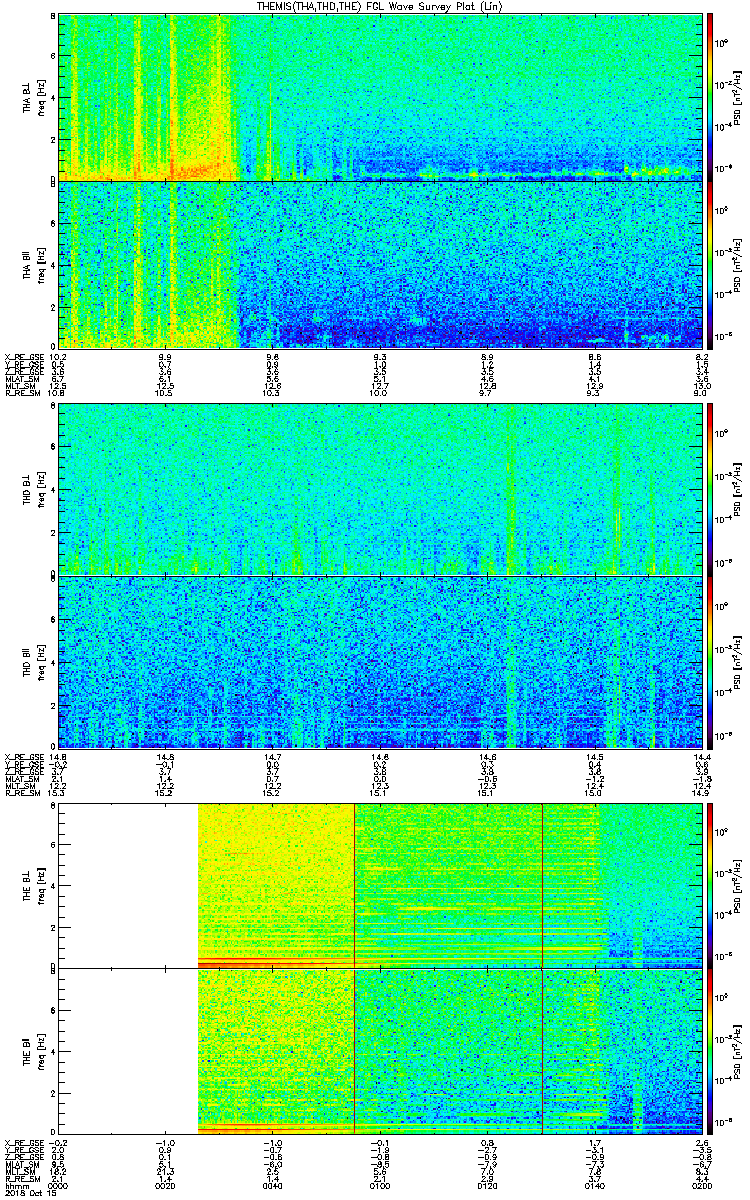Screen dimensions: 750x1200
Task: Click the R_RE_SM row label under THA panels
Action: coord(21,393)
